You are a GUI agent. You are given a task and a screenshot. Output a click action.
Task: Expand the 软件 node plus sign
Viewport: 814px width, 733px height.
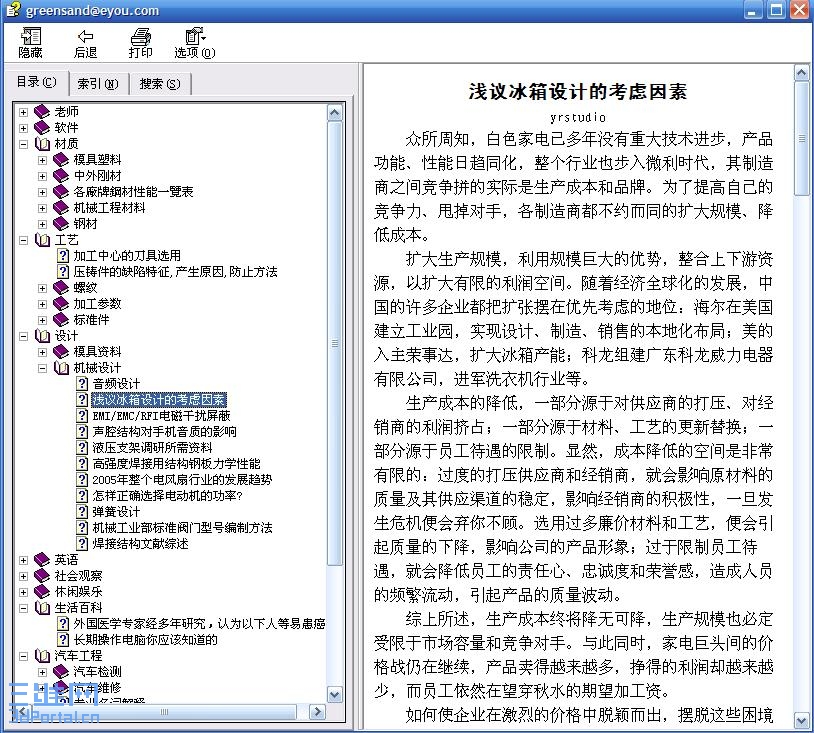[22, 127]
